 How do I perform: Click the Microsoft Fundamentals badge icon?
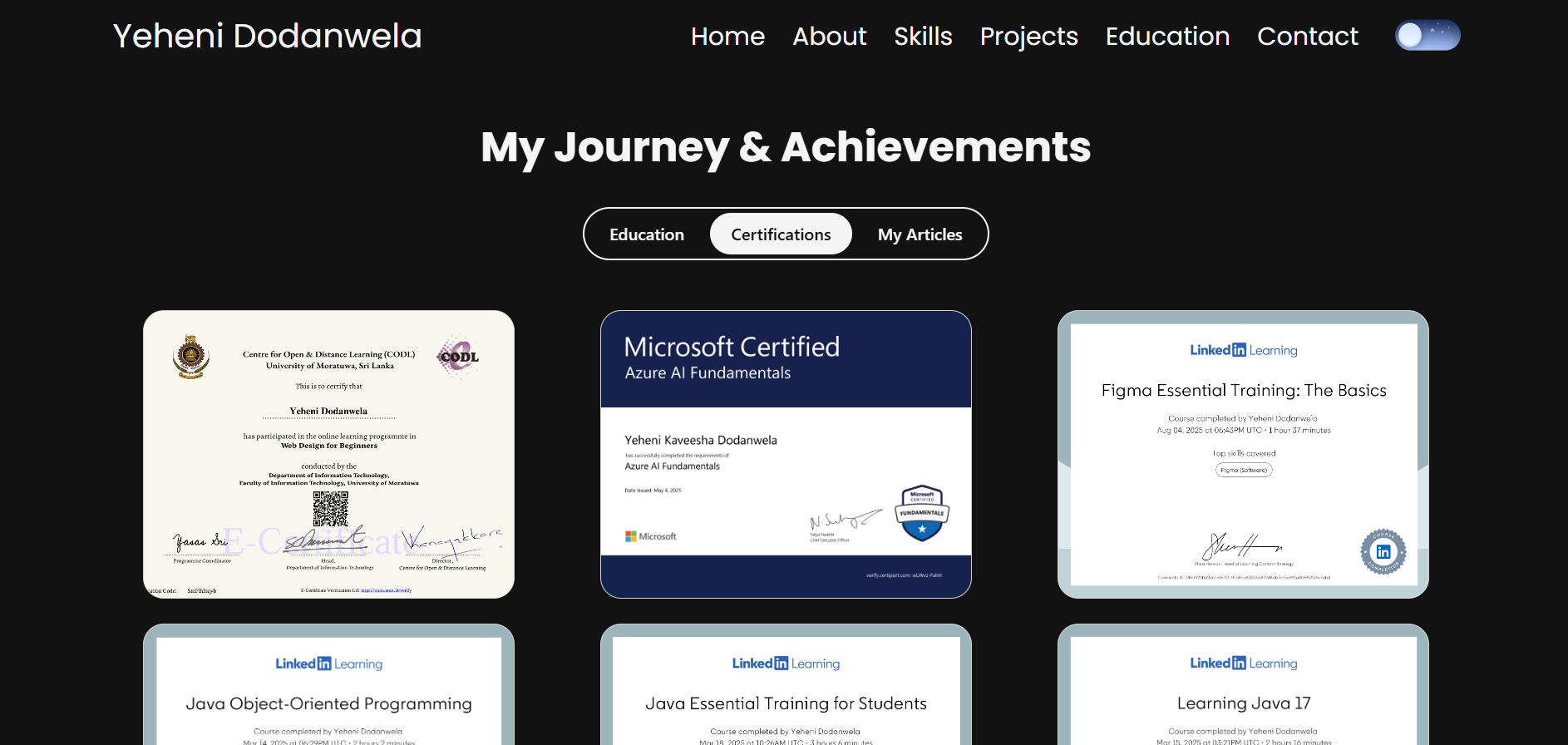click(922, 513)
